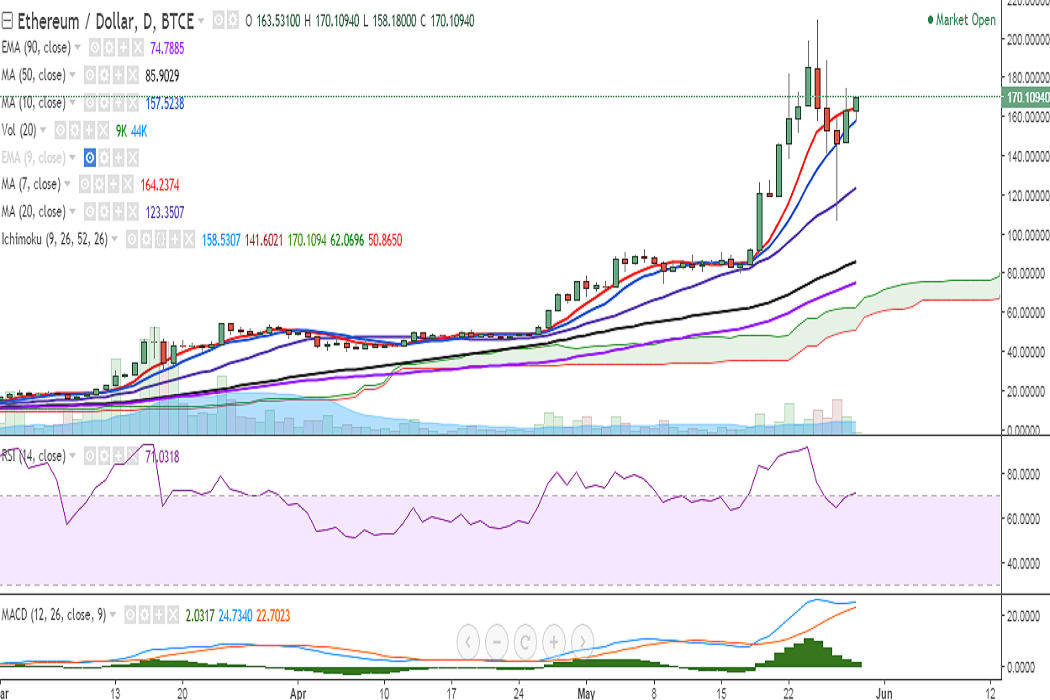Hide the Ichimoku cloud via eye icon
The height and width of the screenshot is (700, 1050).
pyautogui.click(x=132, y=239)
